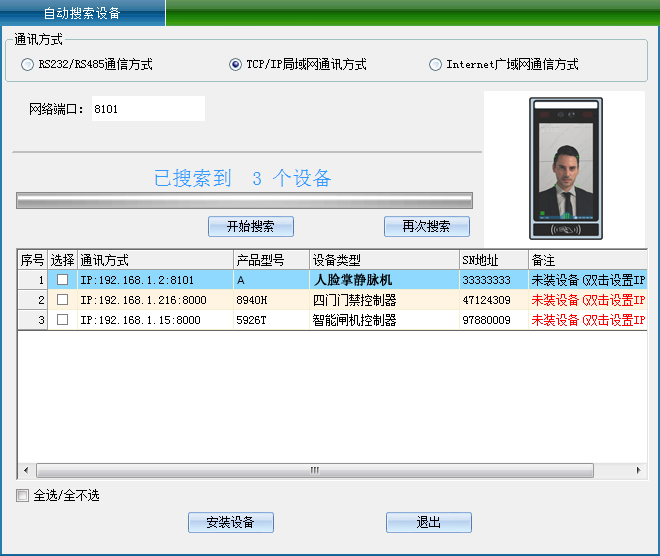Screen dimensions: 660x556
Task: Click the horizontal scrollbar left arrow
Action: (x=27, y=470)
